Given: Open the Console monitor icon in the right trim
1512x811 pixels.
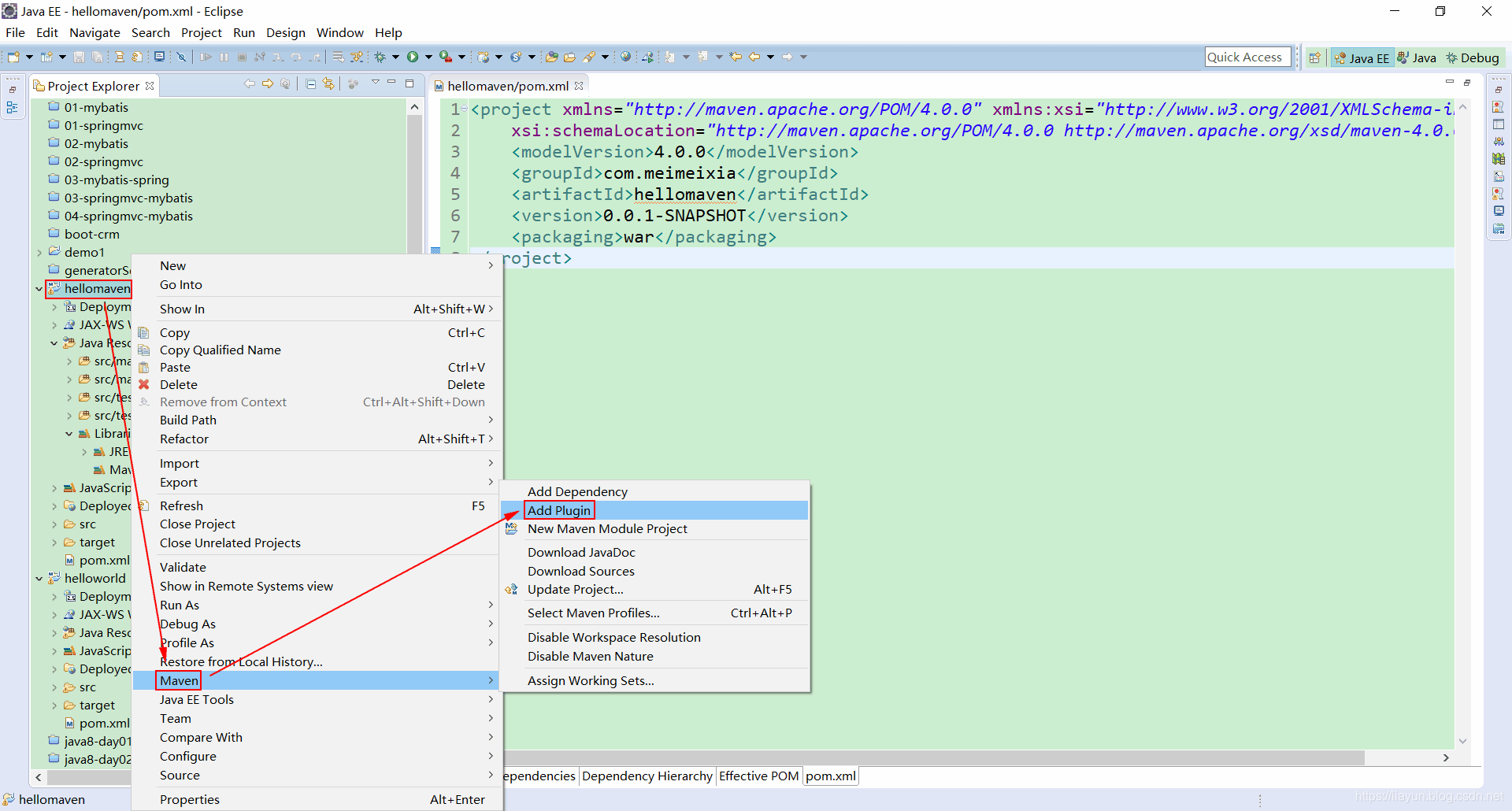Looking at the screenshot, I should 1499,211.
